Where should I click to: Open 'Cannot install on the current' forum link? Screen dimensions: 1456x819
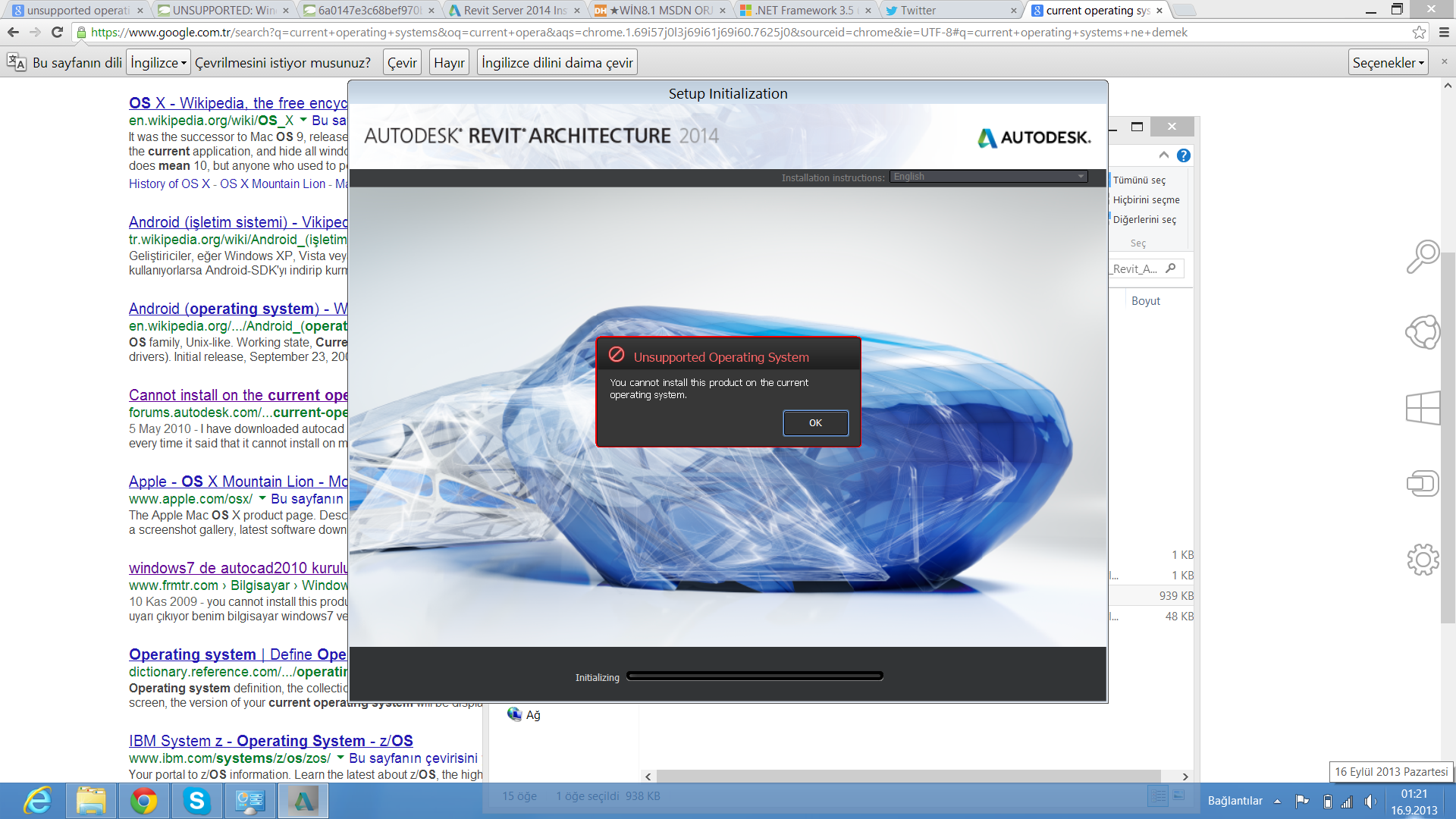point(238,395)
